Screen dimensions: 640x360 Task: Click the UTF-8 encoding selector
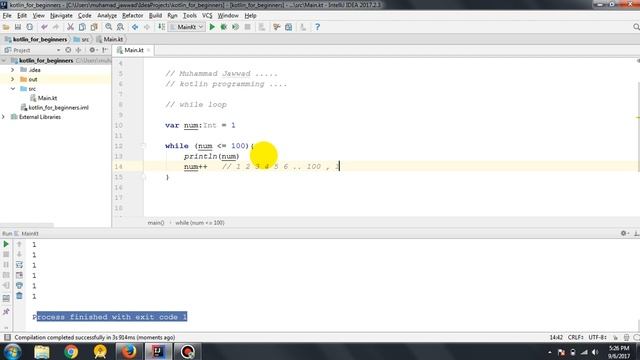[598, 337]
